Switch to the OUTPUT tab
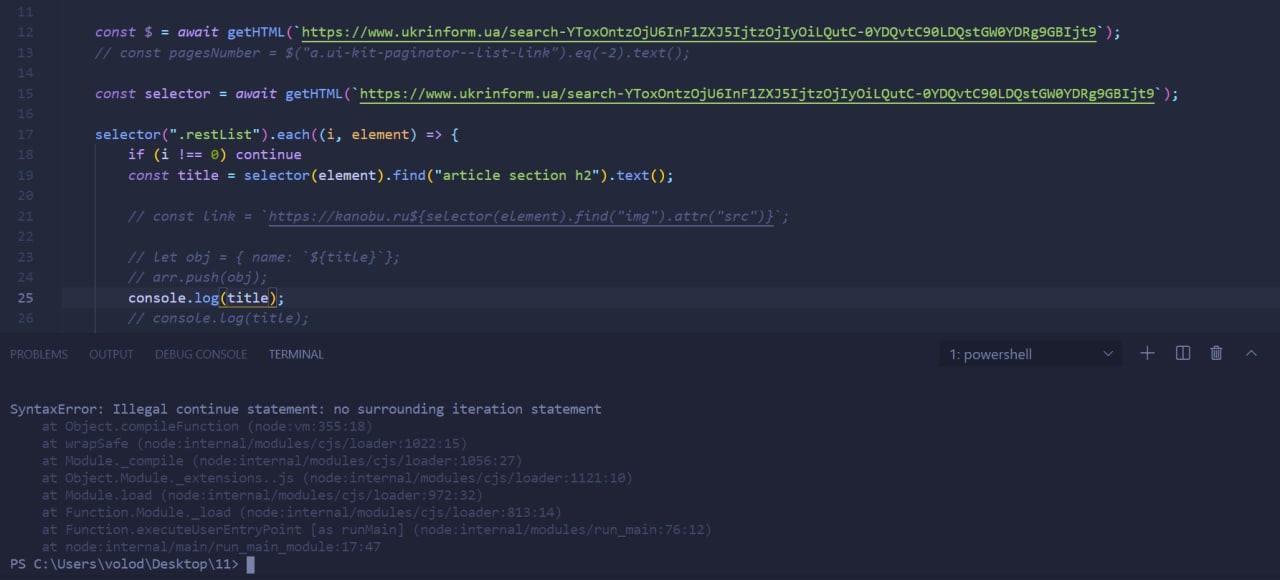The image size is (1280, 580). pyautogui.click(x=111, y=354)
